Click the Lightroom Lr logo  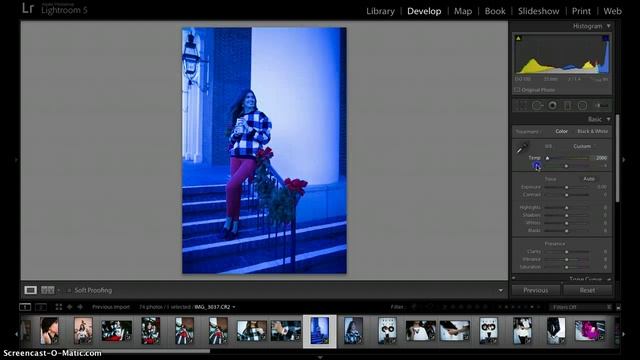click(x=28, y=8)
